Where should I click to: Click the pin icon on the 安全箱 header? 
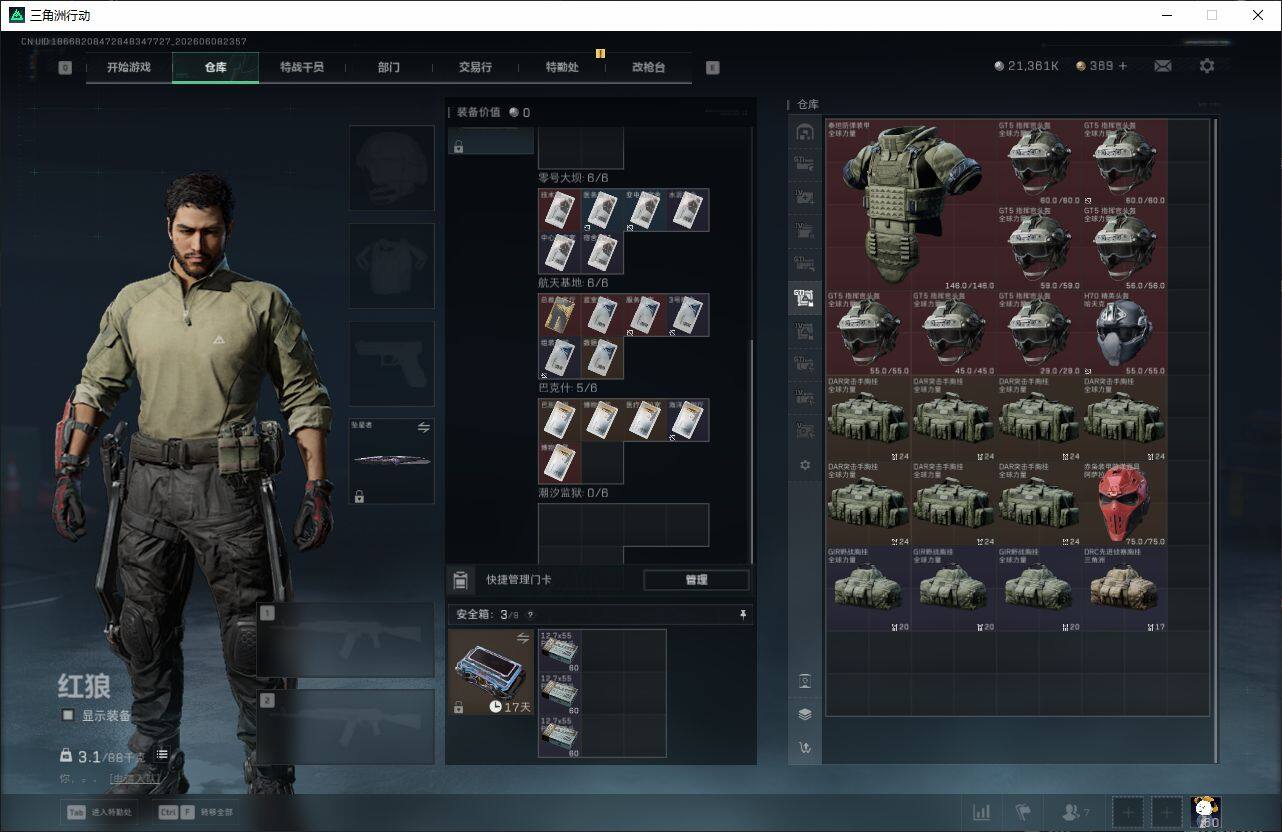(743, 614)
